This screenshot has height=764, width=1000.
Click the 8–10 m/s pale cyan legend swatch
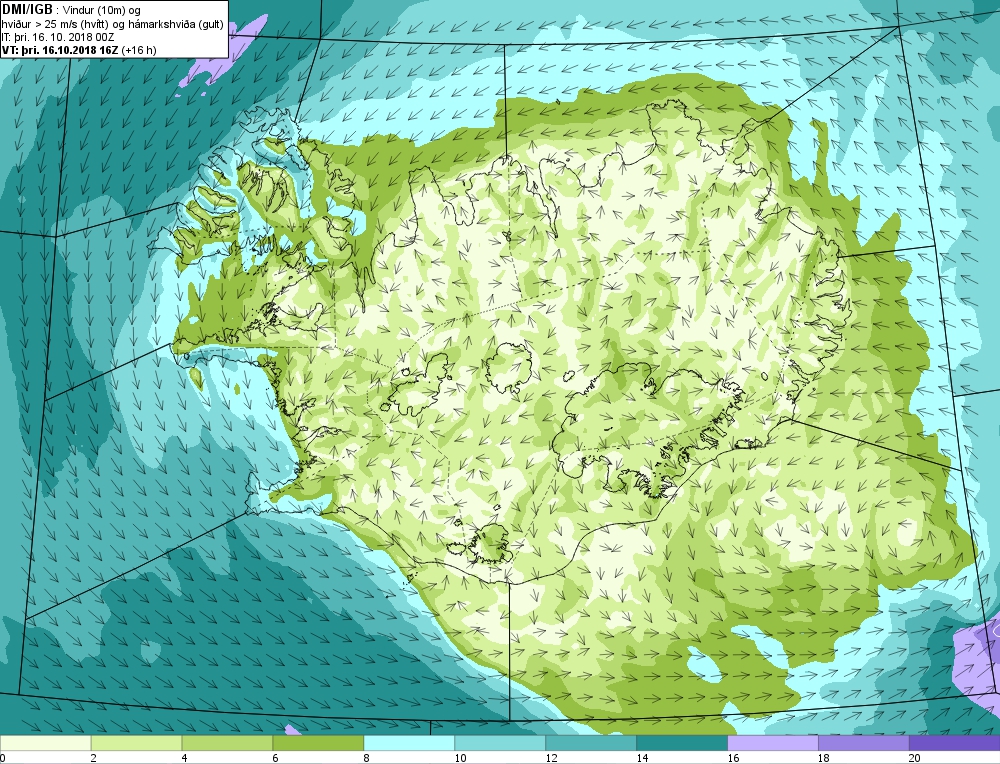point(409,743)
